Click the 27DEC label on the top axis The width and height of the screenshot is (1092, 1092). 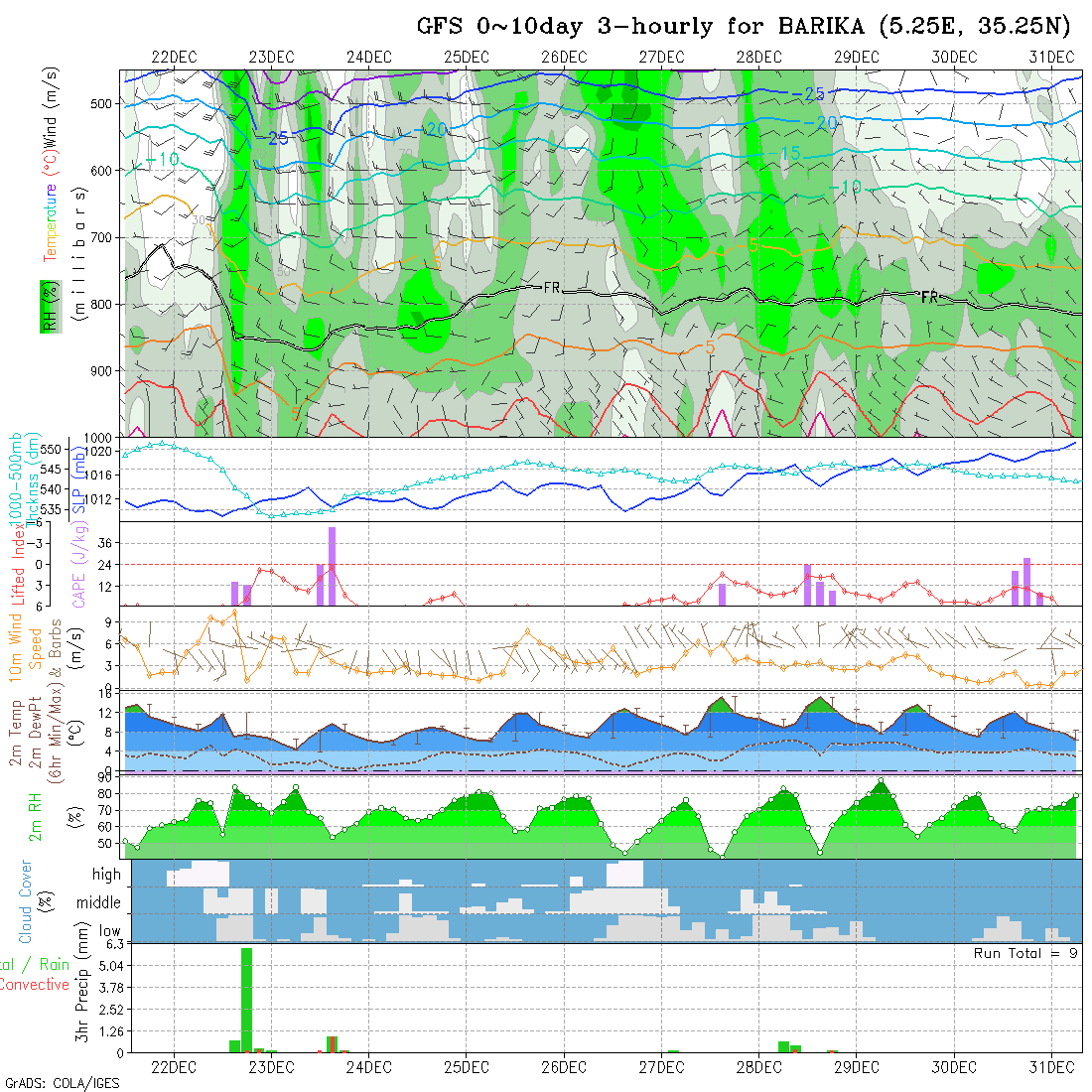661,57
